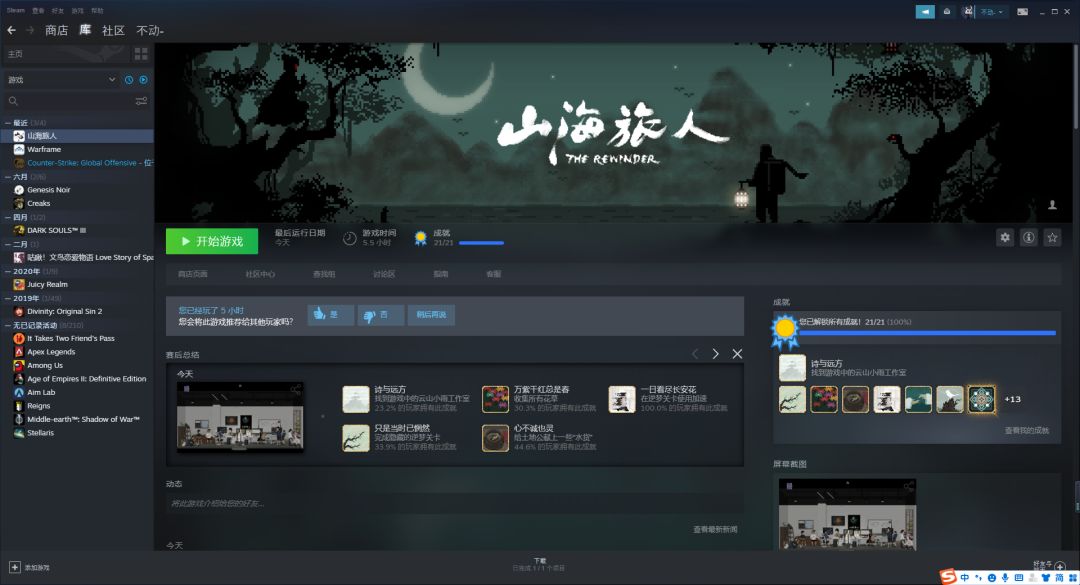Click the 100% achievement progress bar in panel
The height and width of the screenshot is (585, 1080).
pyautogui.click(x=927, y=333)
